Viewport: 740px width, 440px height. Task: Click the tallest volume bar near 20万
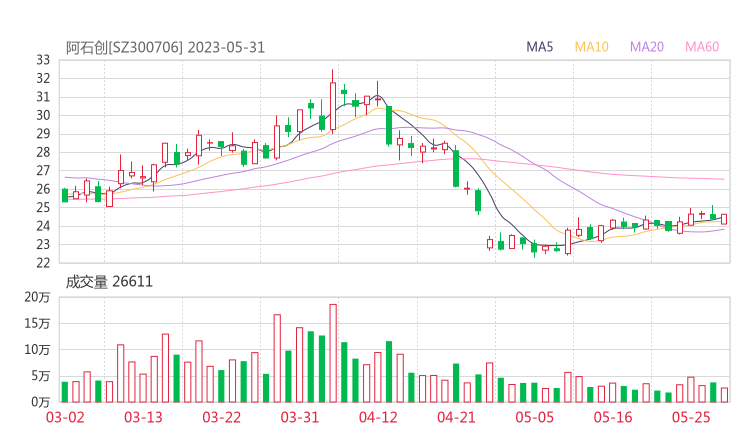(x=333, y=353)
